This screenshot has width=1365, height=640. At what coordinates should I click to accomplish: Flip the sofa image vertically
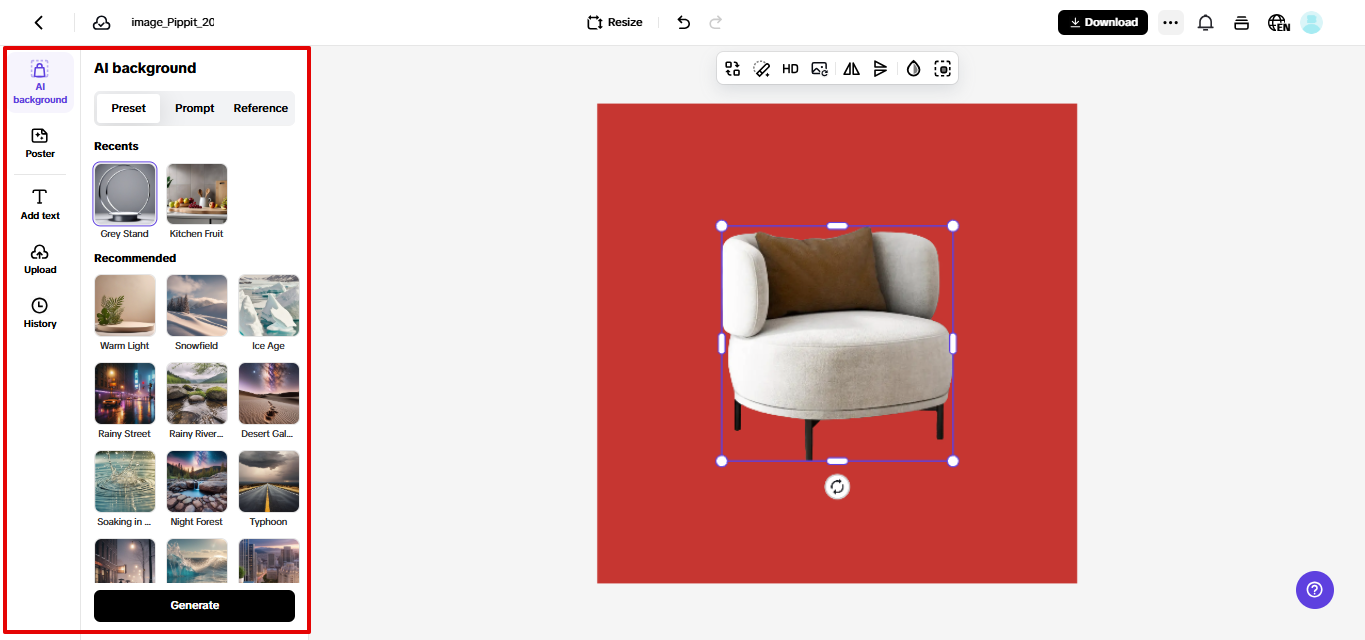click(x=880, y=68)
